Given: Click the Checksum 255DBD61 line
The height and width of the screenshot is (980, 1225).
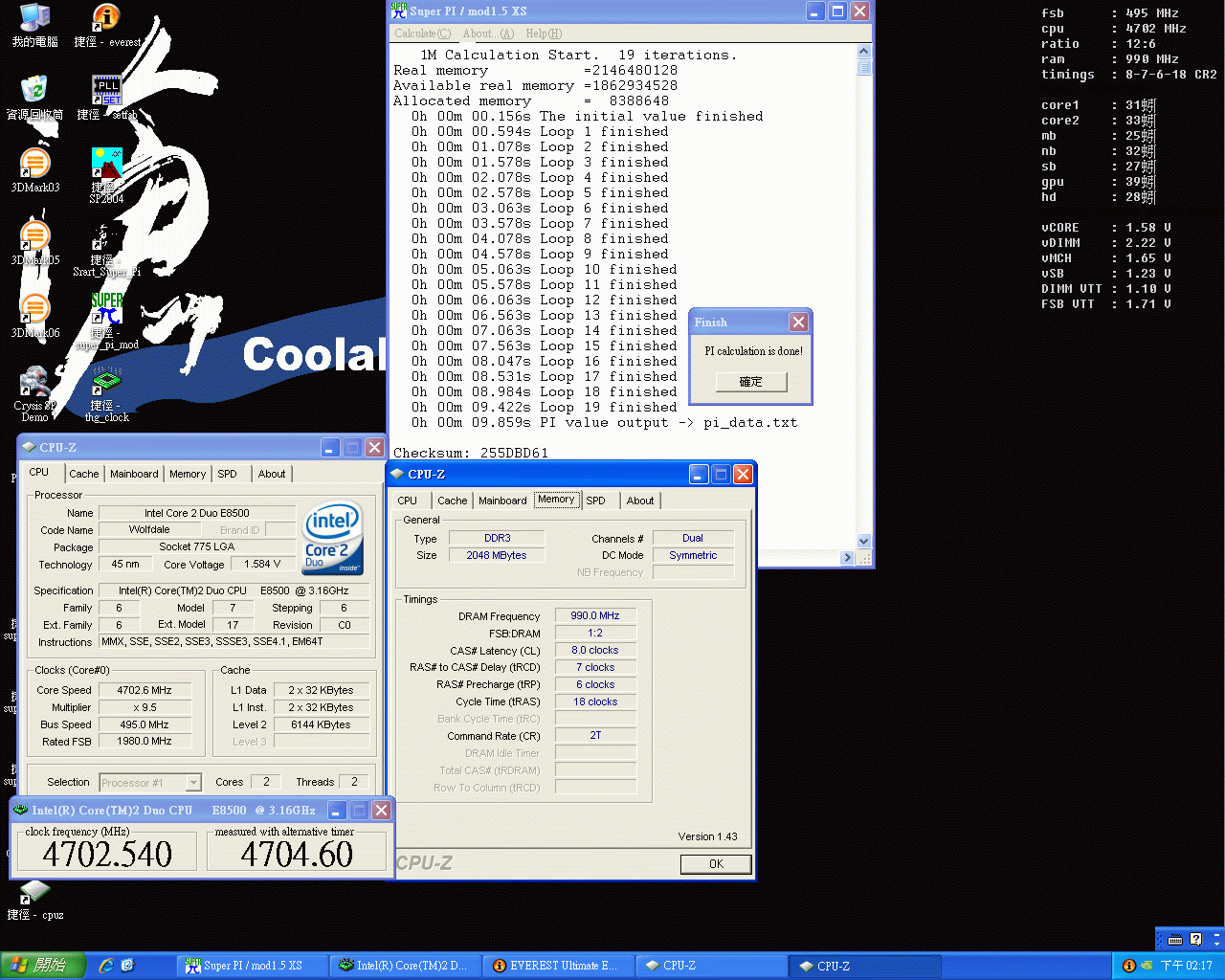Looking at the screenshot, I should [470, 453].
